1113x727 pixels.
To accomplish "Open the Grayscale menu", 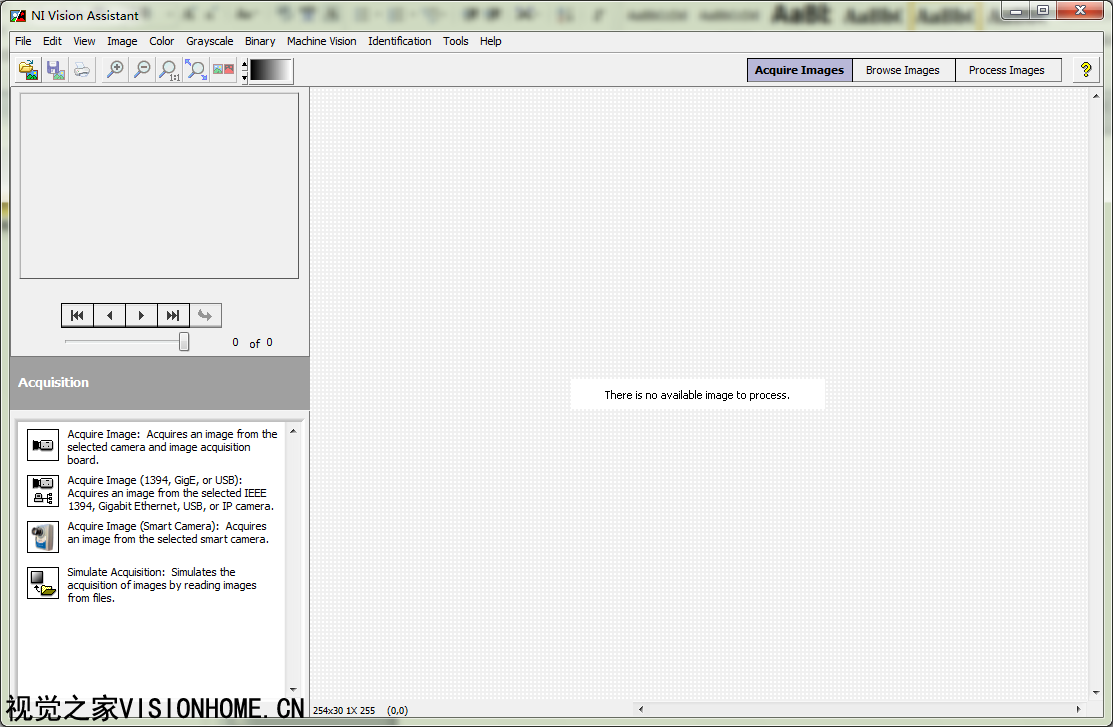I will click(x=209, y=41).
